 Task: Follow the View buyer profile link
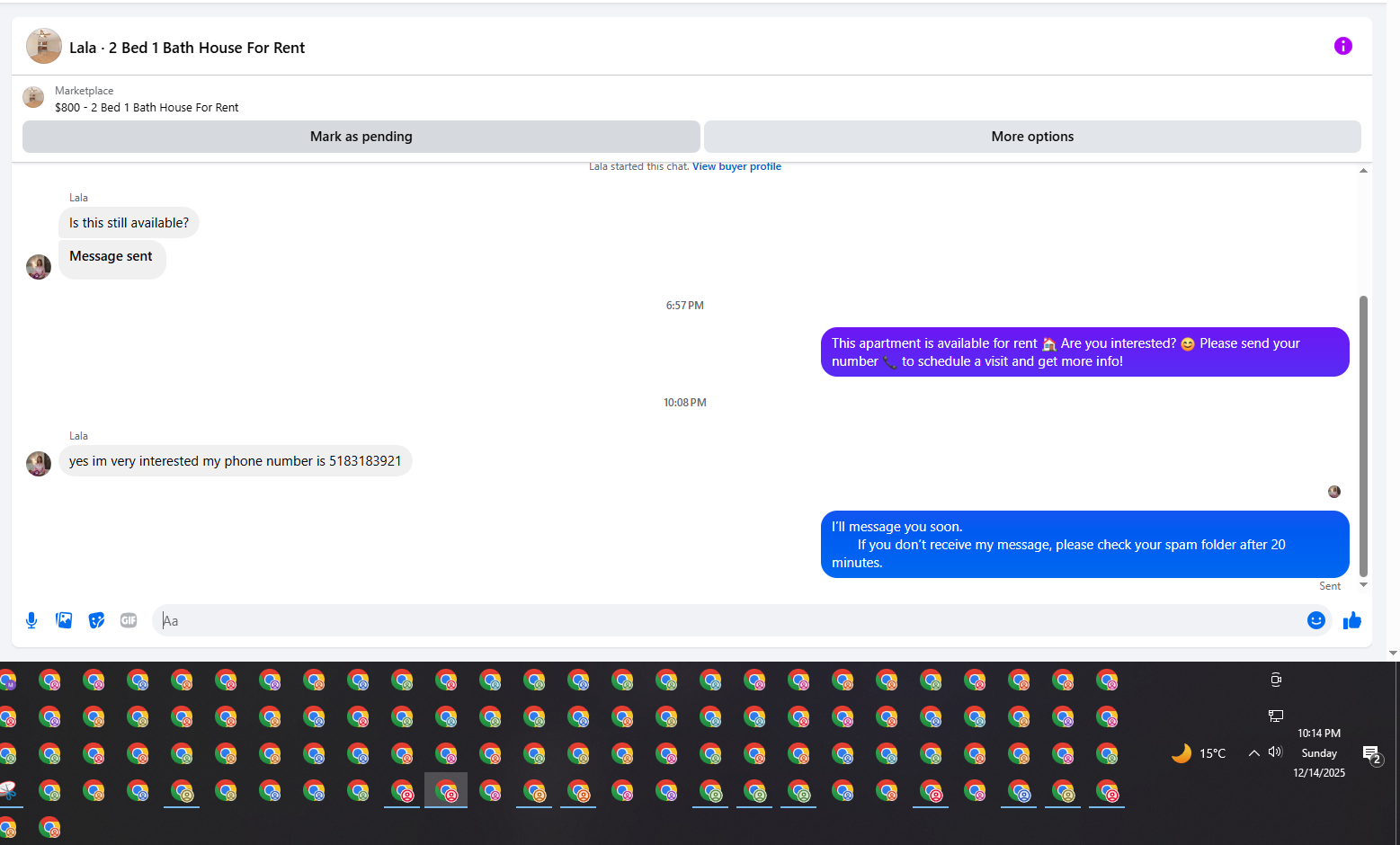(736, 166)
